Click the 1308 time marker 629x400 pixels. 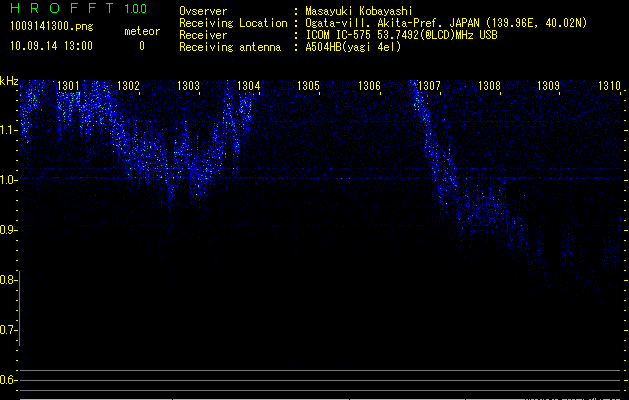click(x=489, y=86)
